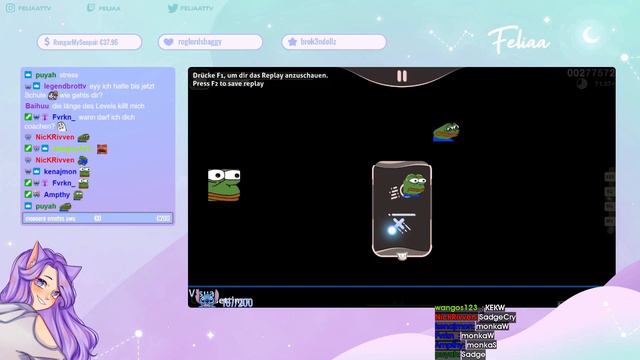Click the Feliaa logo text
Viewport: 640px width, 360px height.
(x=518, y=40)
